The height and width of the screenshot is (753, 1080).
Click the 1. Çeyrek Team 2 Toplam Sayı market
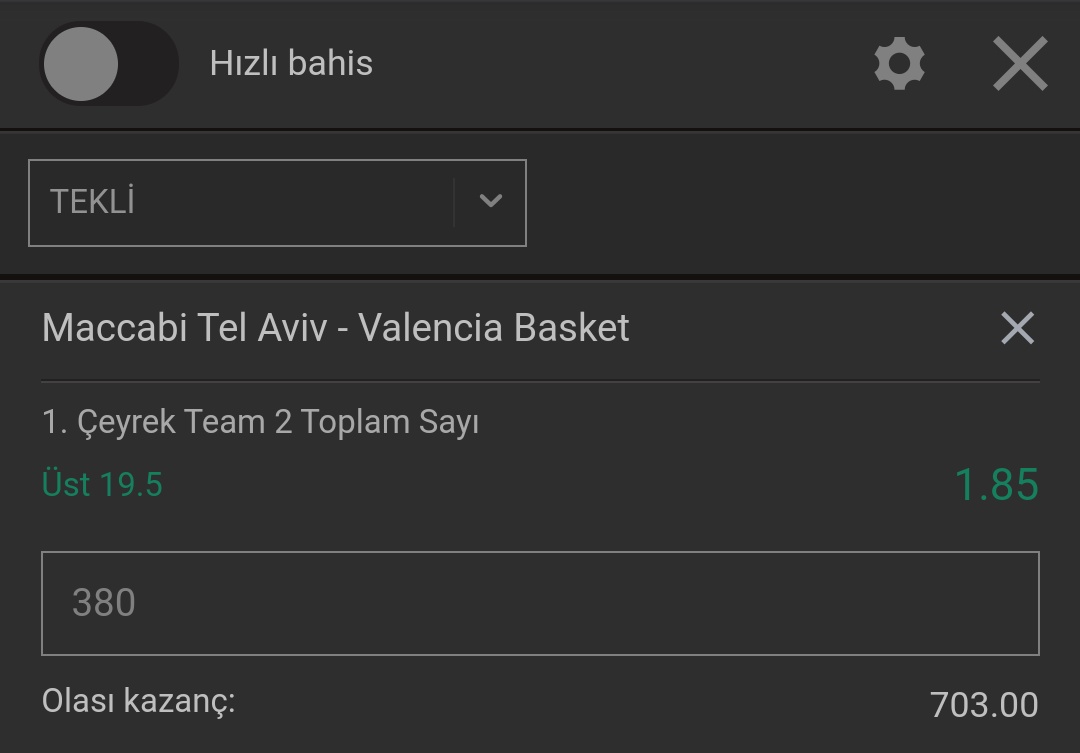[260, 422]
